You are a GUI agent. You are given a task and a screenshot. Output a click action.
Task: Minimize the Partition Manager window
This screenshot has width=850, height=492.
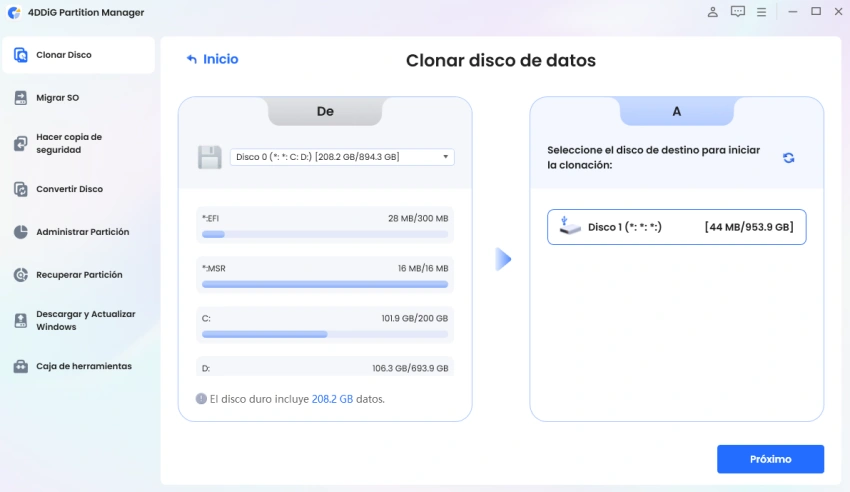[793, 11]
